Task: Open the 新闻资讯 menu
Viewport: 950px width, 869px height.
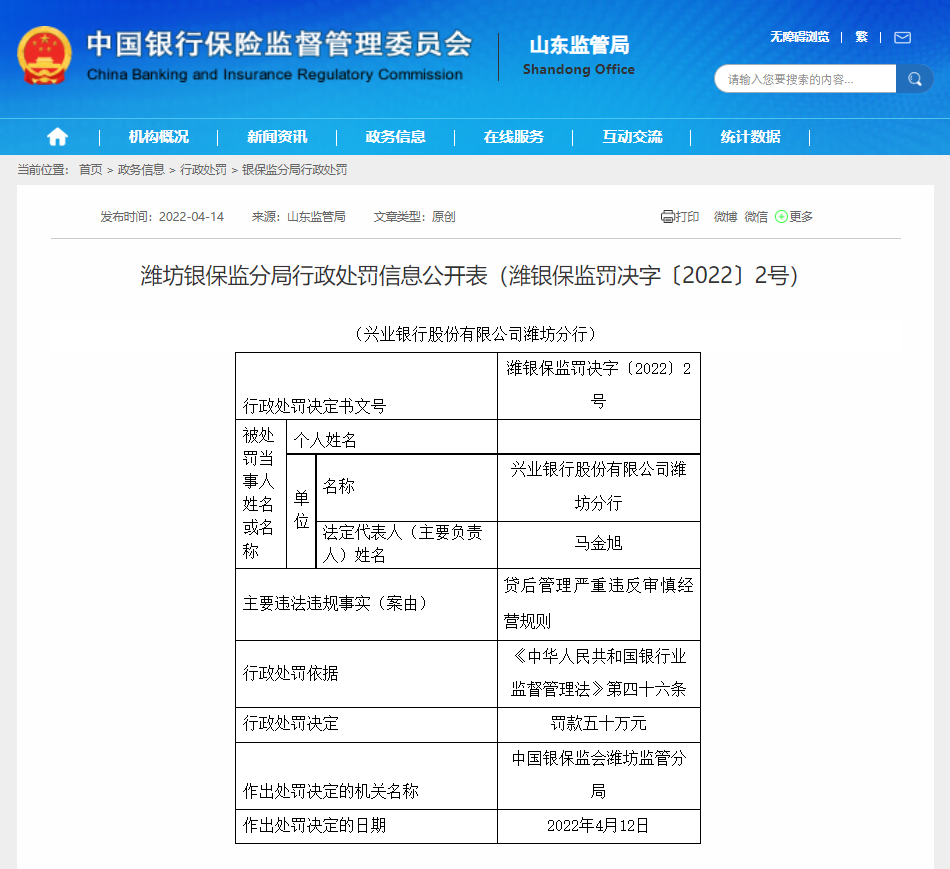Action: click(x=277, y=137)
